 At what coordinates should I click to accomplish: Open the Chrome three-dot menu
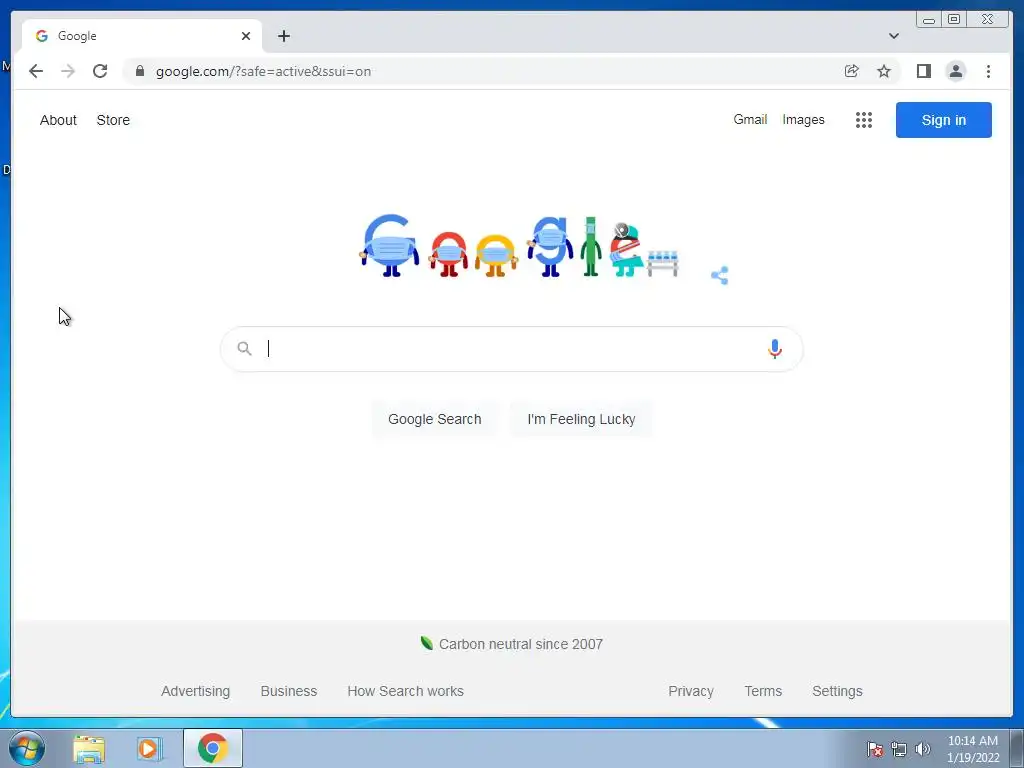tap(988, 71)
